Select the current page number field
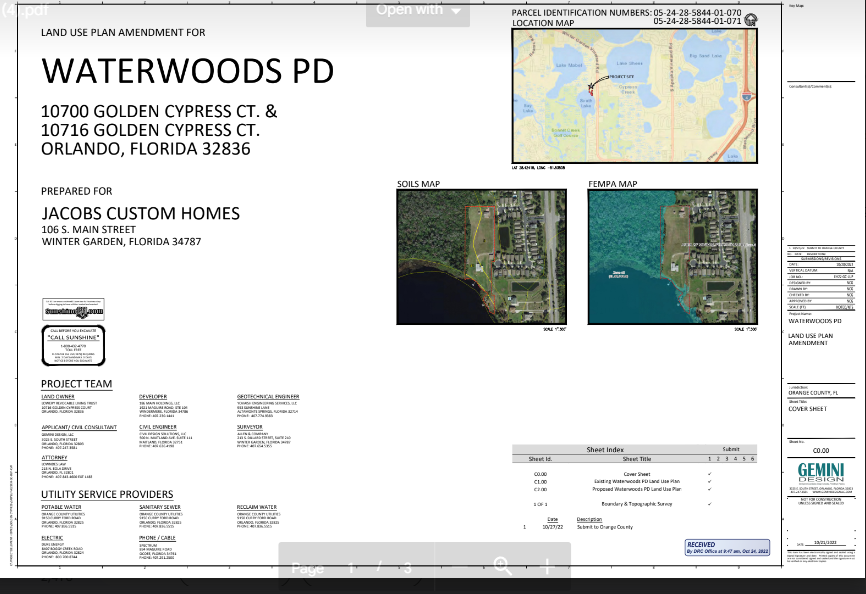 (351, 568)
